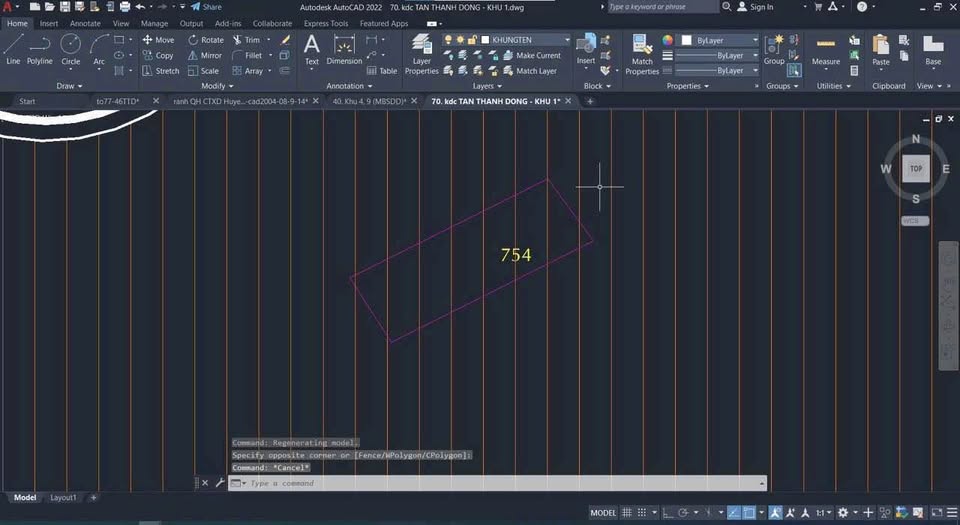Start the Mirror command
The image size is (960, 525).
tap(204, 55)
